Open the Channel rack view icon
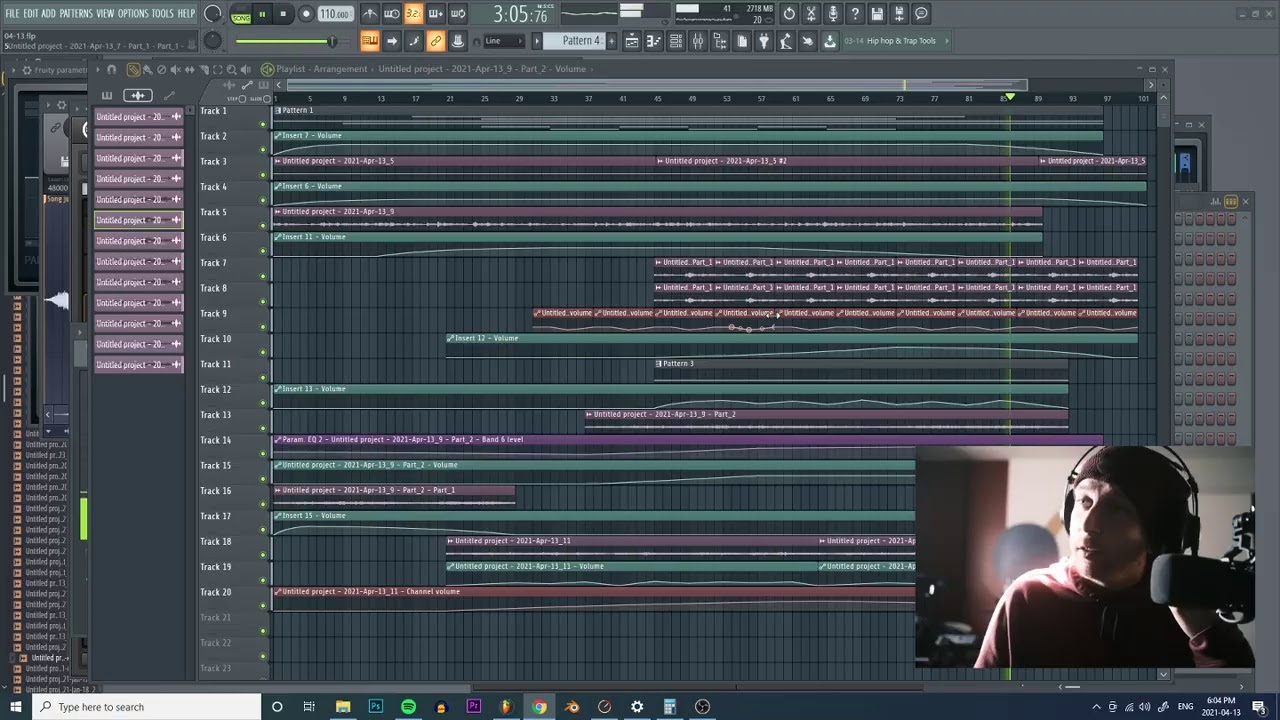 pyautogui.click(x=676, y=41)
